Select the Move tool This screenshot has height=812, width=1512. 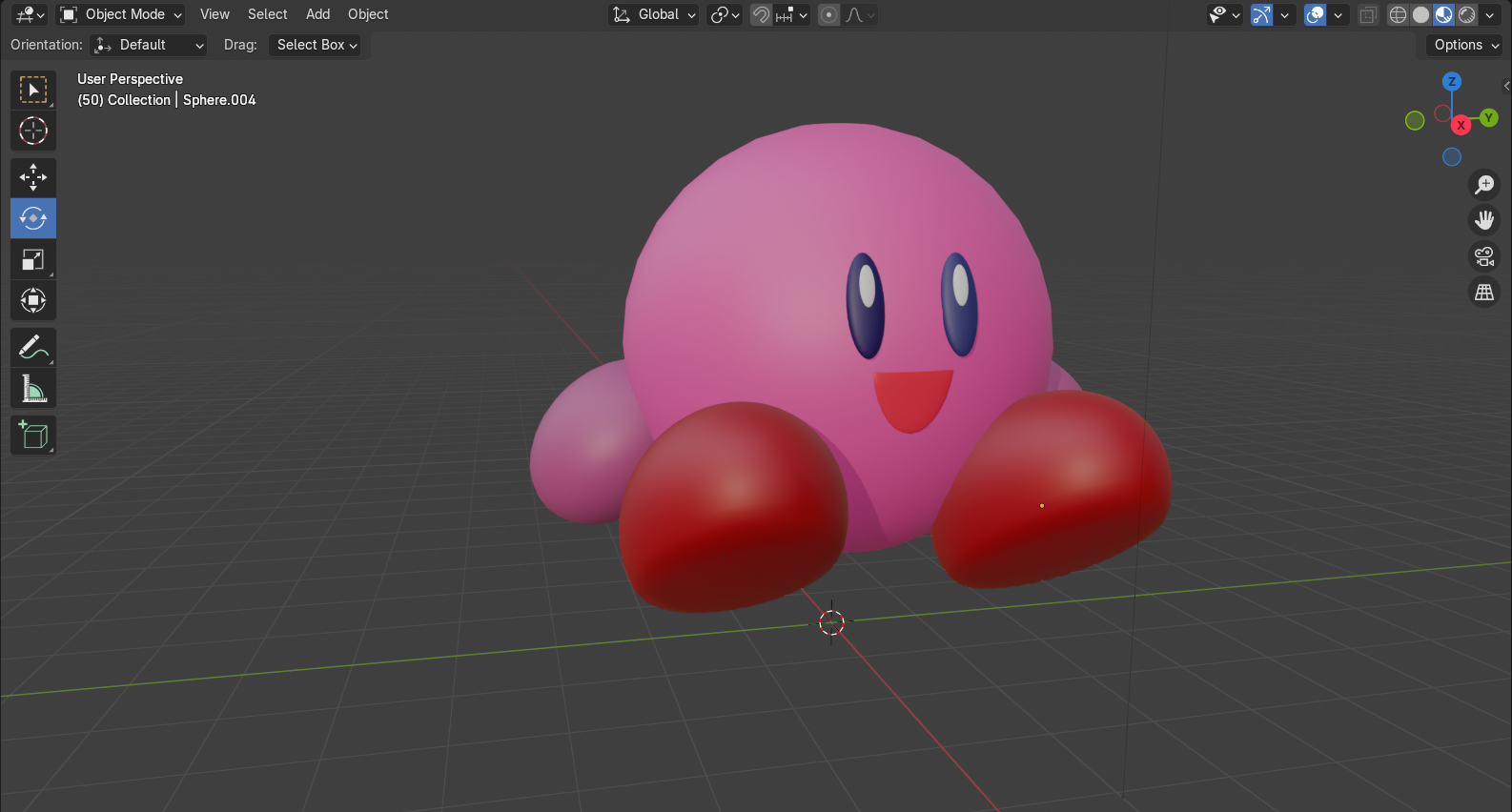33,177
